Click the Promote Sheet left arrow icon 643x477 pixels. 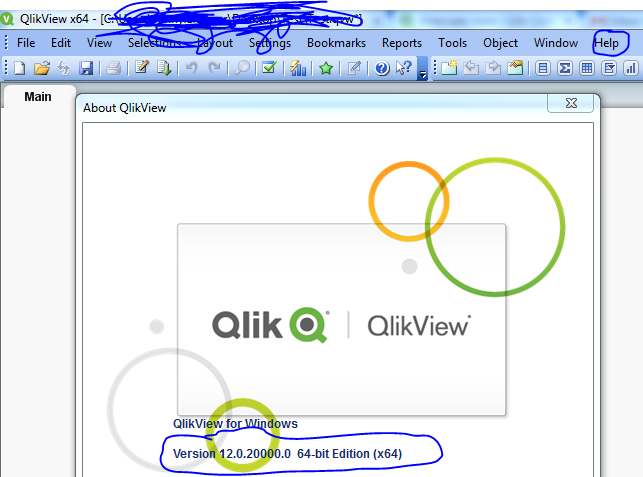(471, 68)
